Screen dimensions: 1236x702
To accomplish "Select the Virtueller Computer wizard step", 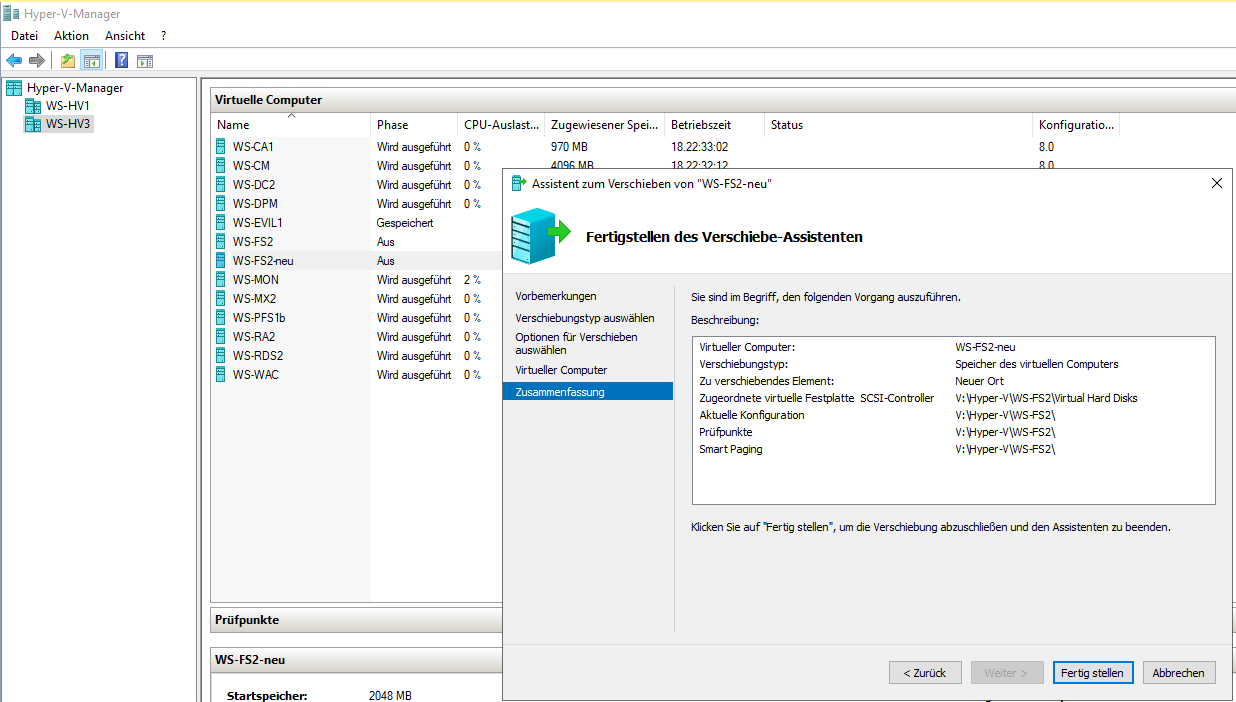I will point(561,370).
